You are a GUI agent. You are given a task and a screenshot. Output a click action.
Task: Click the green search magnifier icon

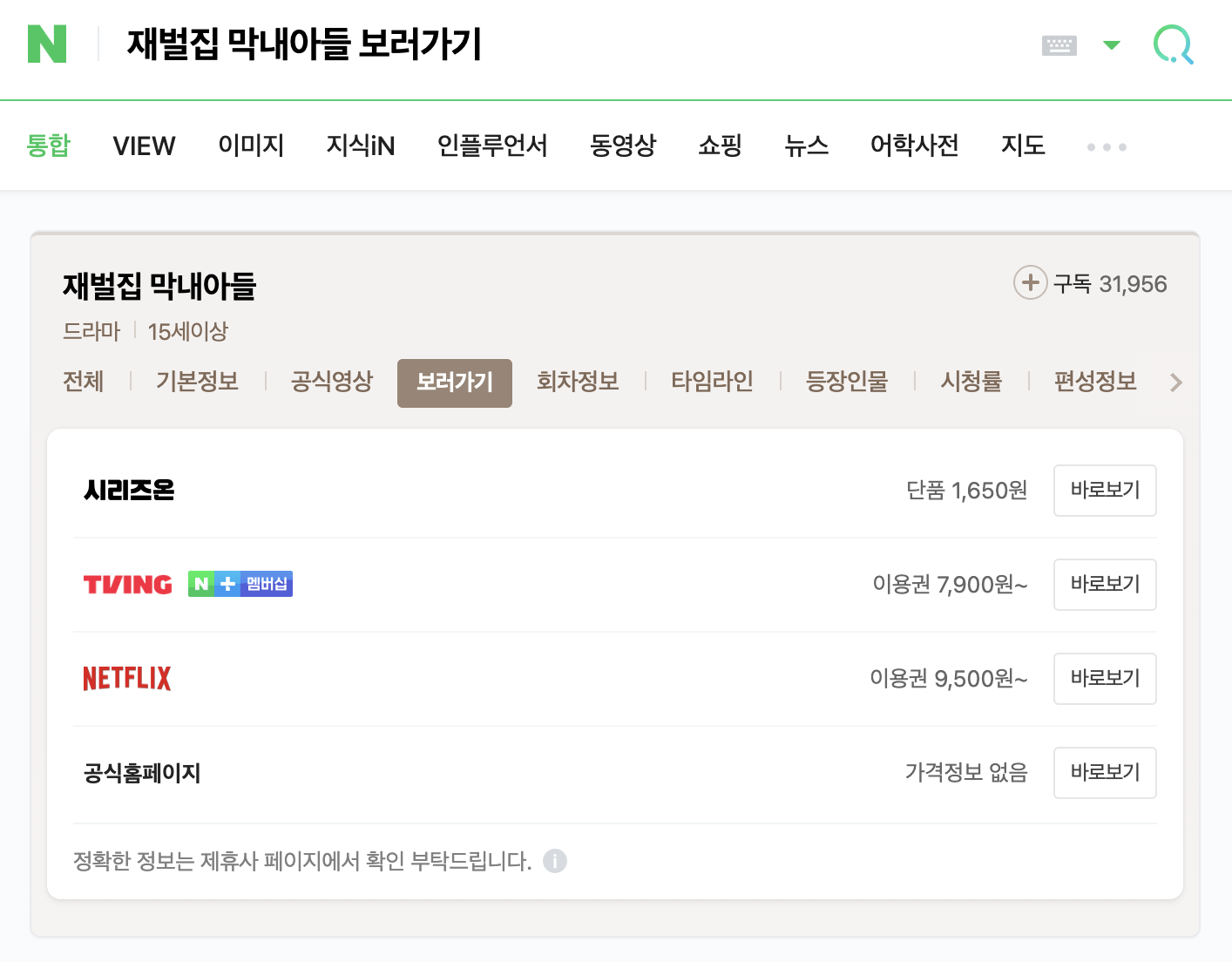1173,44
